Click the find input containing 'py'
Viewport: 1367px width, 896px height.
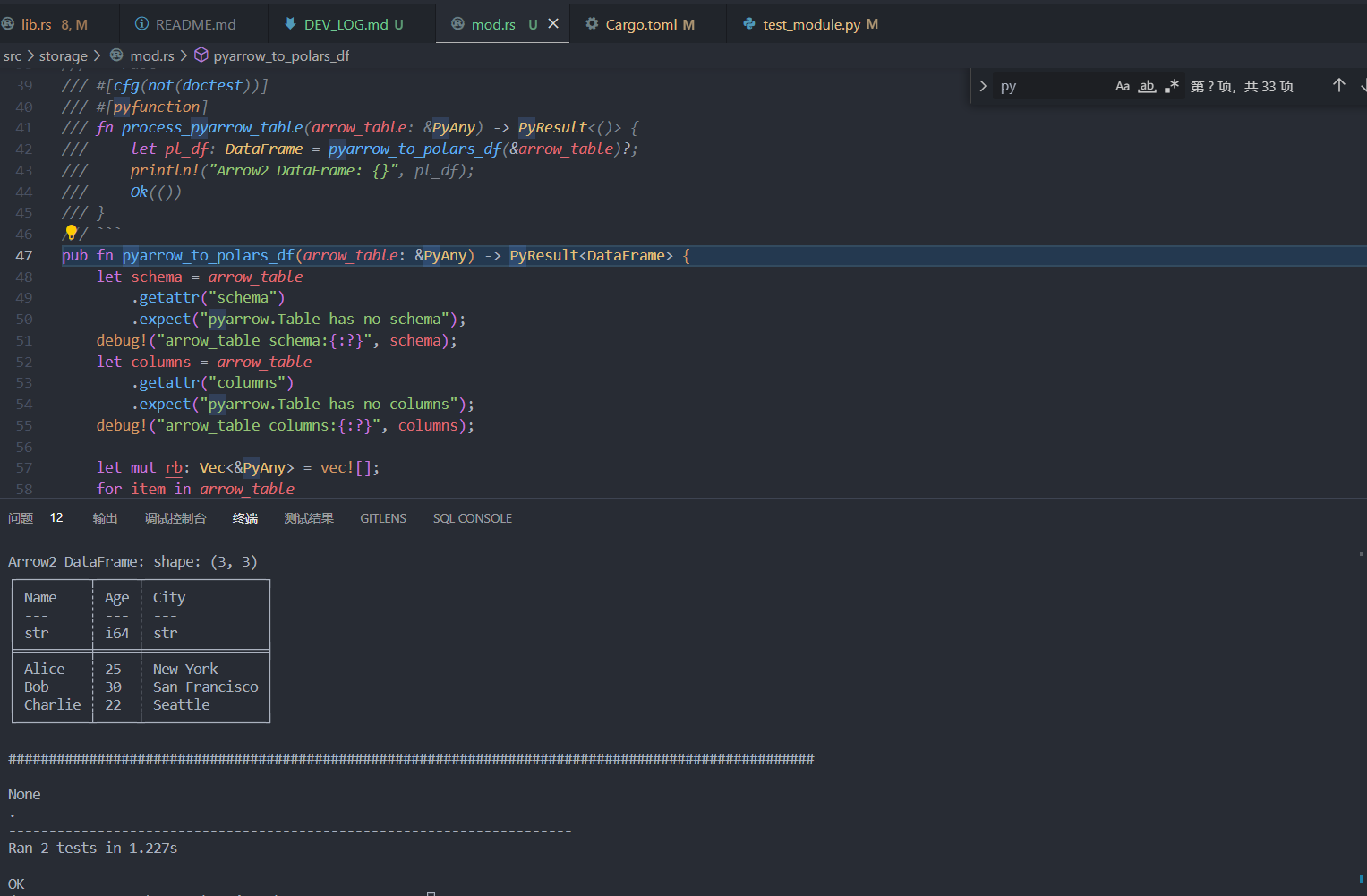click(x=1052, y=86)
